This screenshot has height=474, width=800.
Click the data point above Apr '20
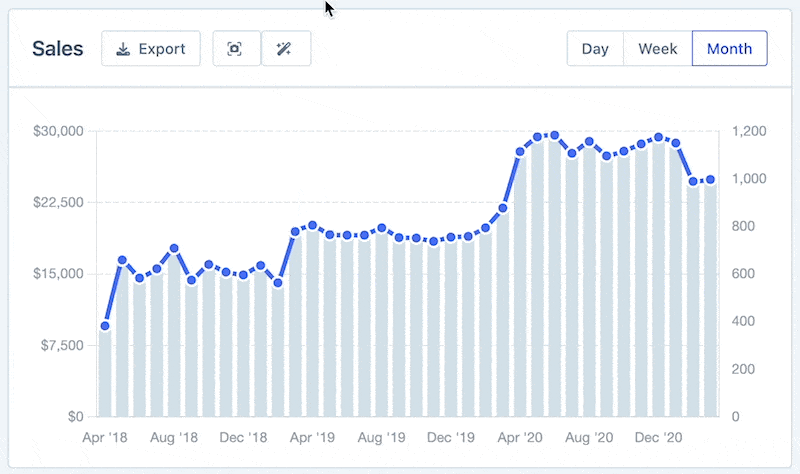(520, 152)
